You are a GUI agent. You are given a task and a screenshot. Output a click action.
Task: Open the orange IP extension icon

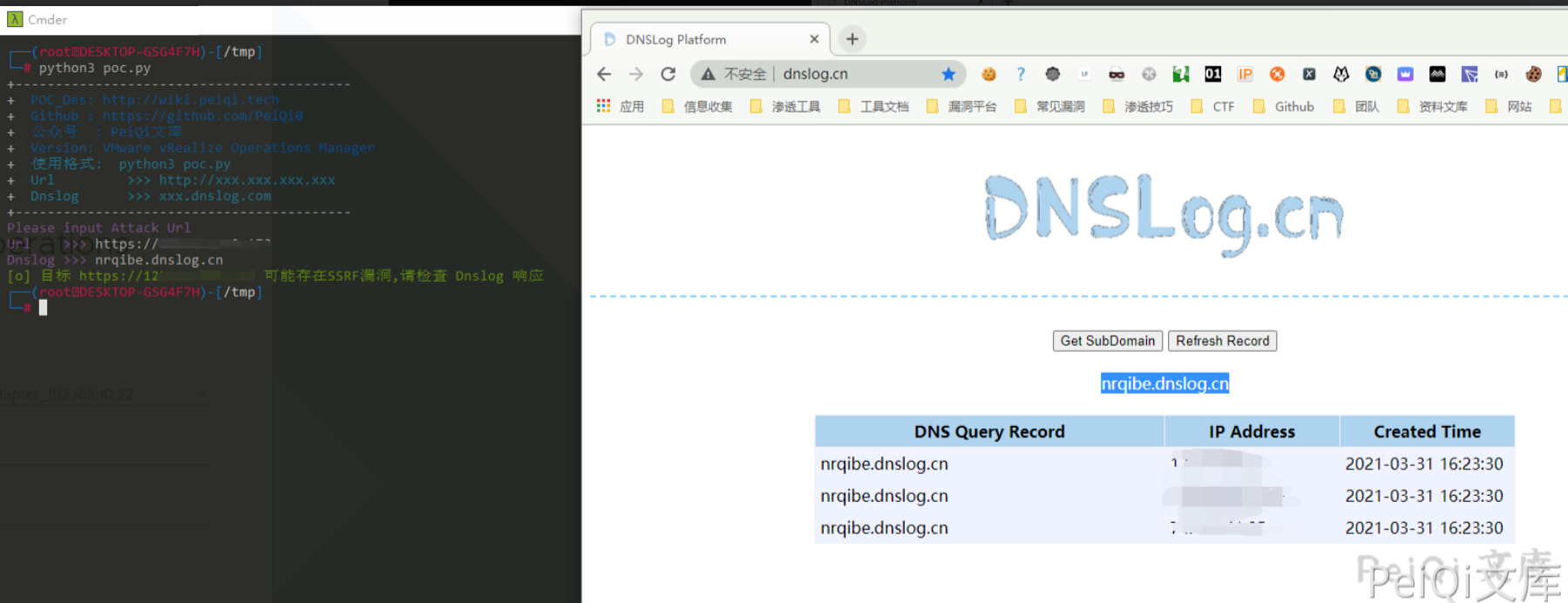tap(1245, 74)
